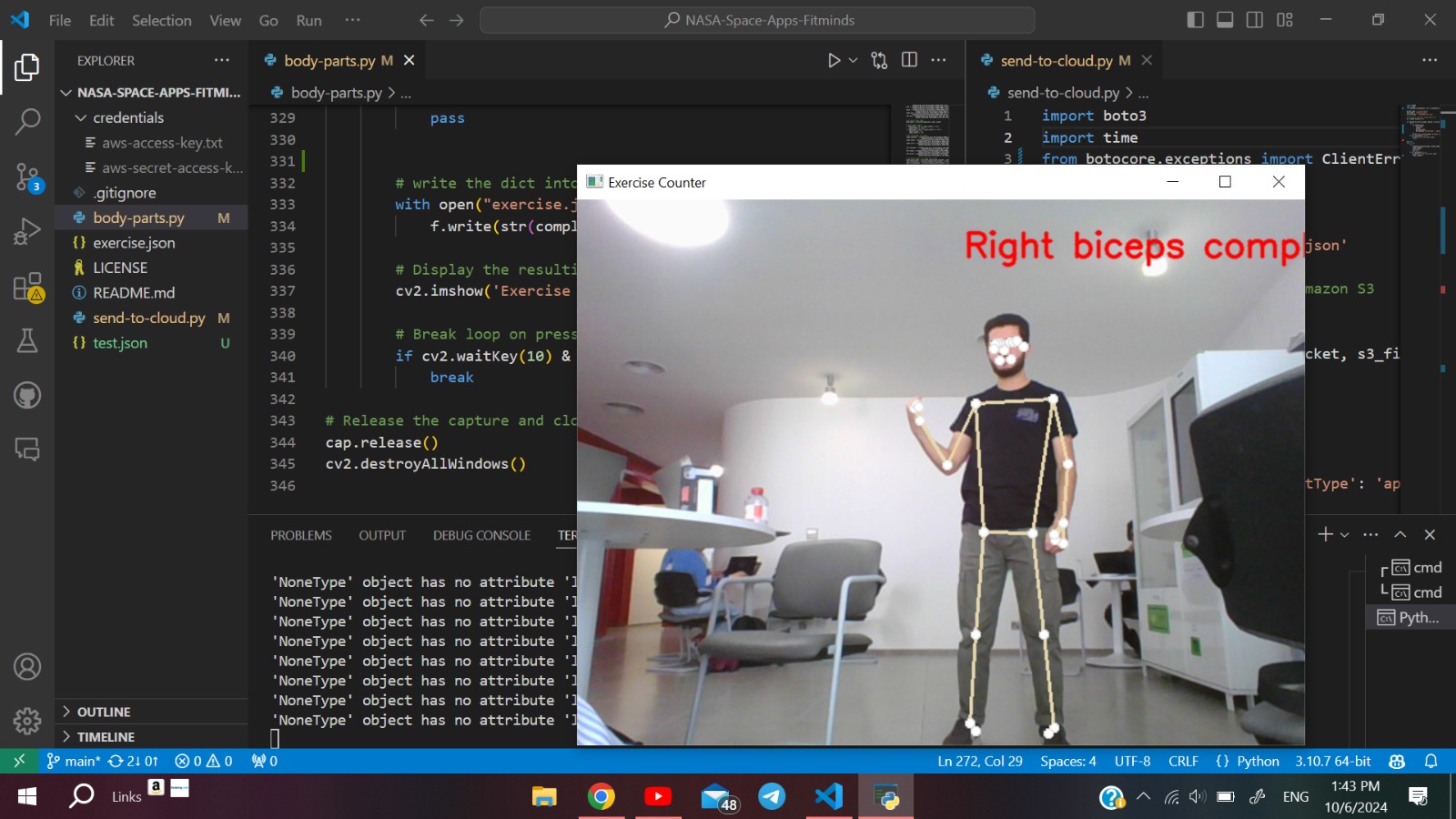Switch to the PROBLEMS panel tab
Image resolution: width=1456 pixels, height=819 pixels.
[301, 536]
